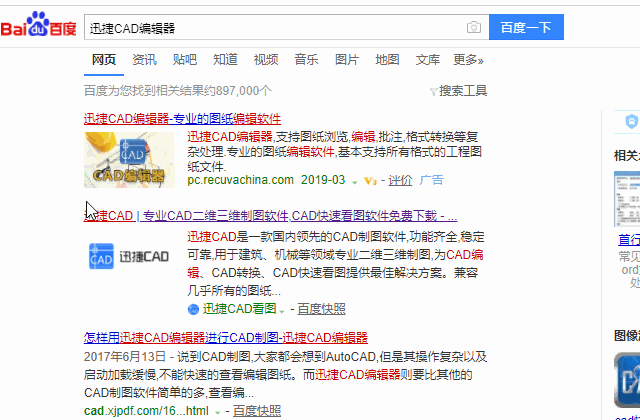Click the blue app icon in sidebar
This screenshot has height=420, width=640.
(x=627, y=380)
